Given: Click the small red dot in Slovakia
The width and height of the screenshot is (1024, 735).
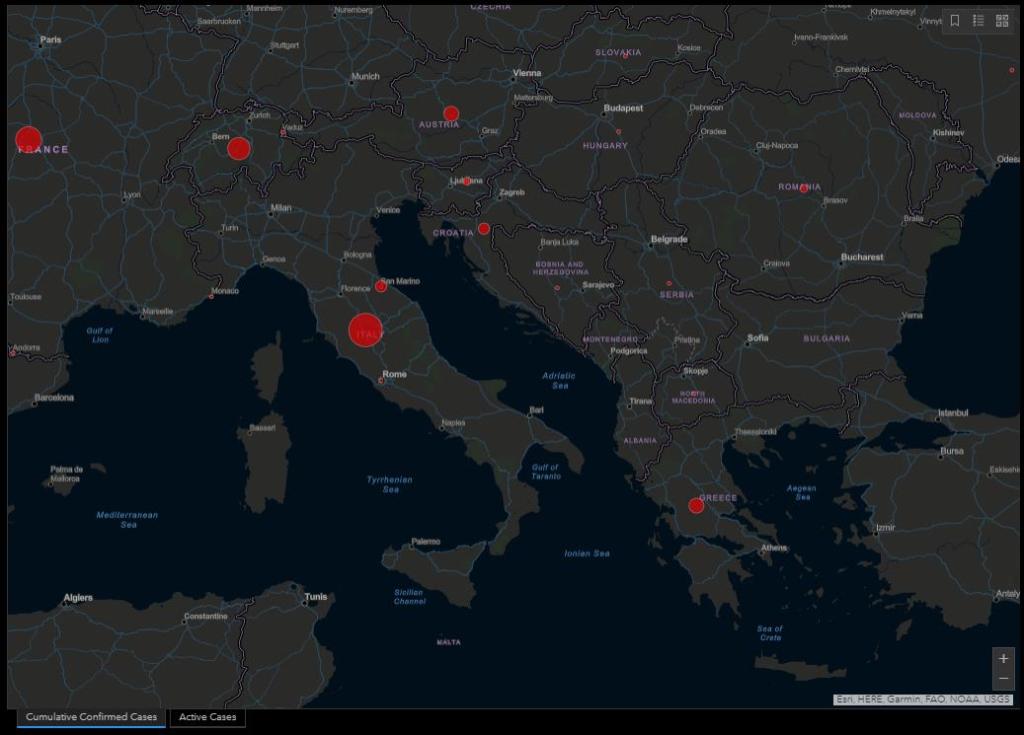Looking at the screenshot, I should [626, 56].
